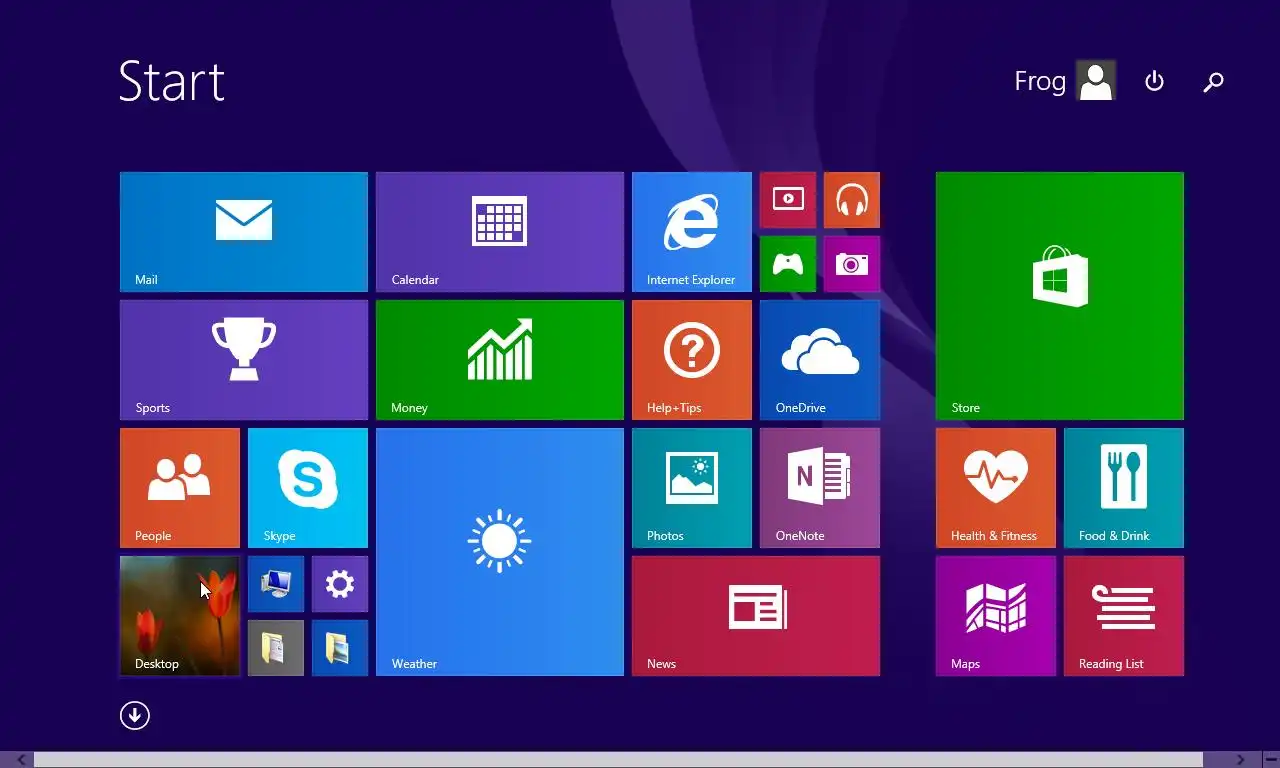Click the zoom-out minus button
The height and width of the screenshot is (768, 1280).
(x=1271, y=760)
